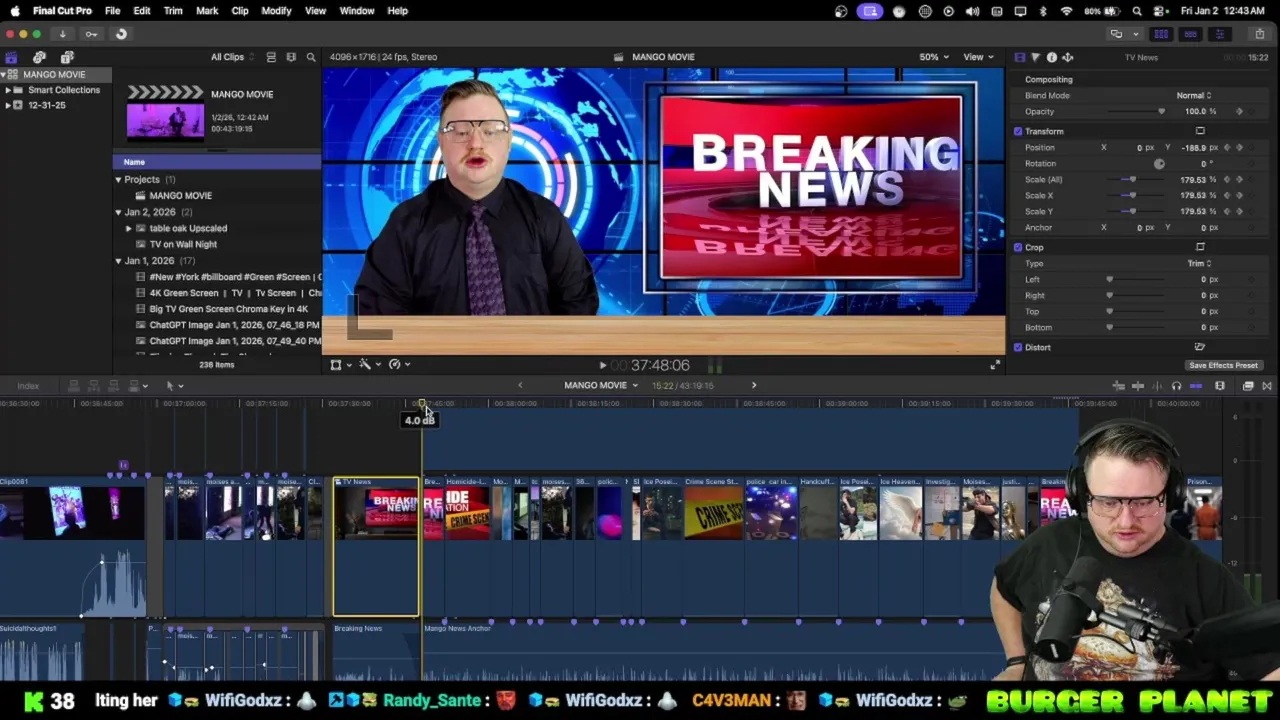This screenshot has width=1280, height=720.
Task: Disable the Crop checkbox
Action: point(1018,247)
